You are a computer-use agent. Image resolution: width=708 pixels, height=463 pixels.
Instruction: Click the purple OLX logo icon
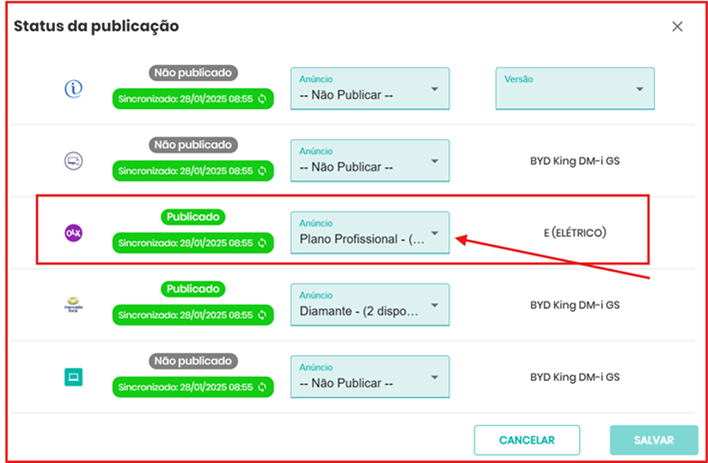[73, 233]
